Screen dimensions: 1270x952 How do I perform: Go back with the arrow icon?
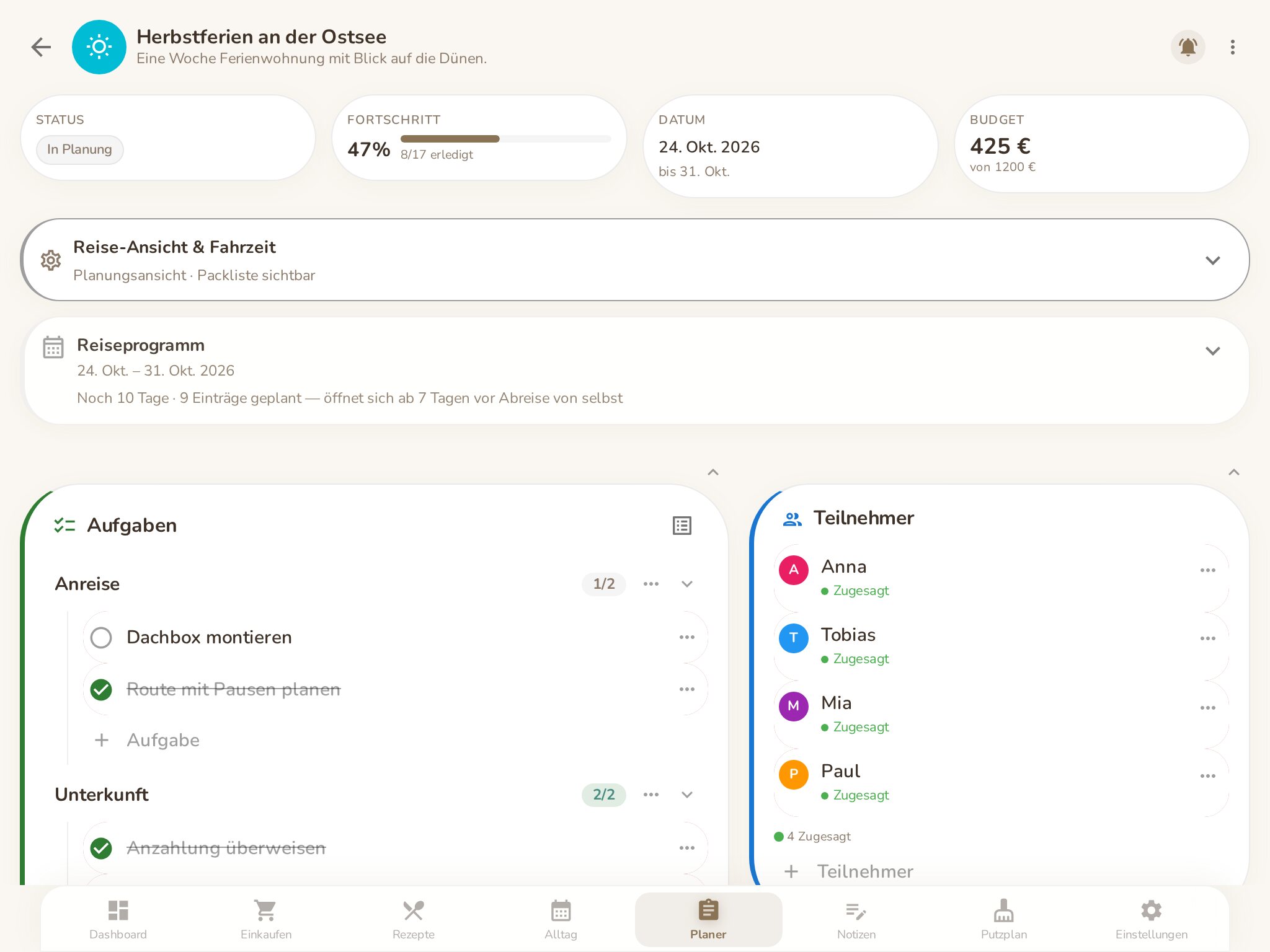(x=41, y=47)
